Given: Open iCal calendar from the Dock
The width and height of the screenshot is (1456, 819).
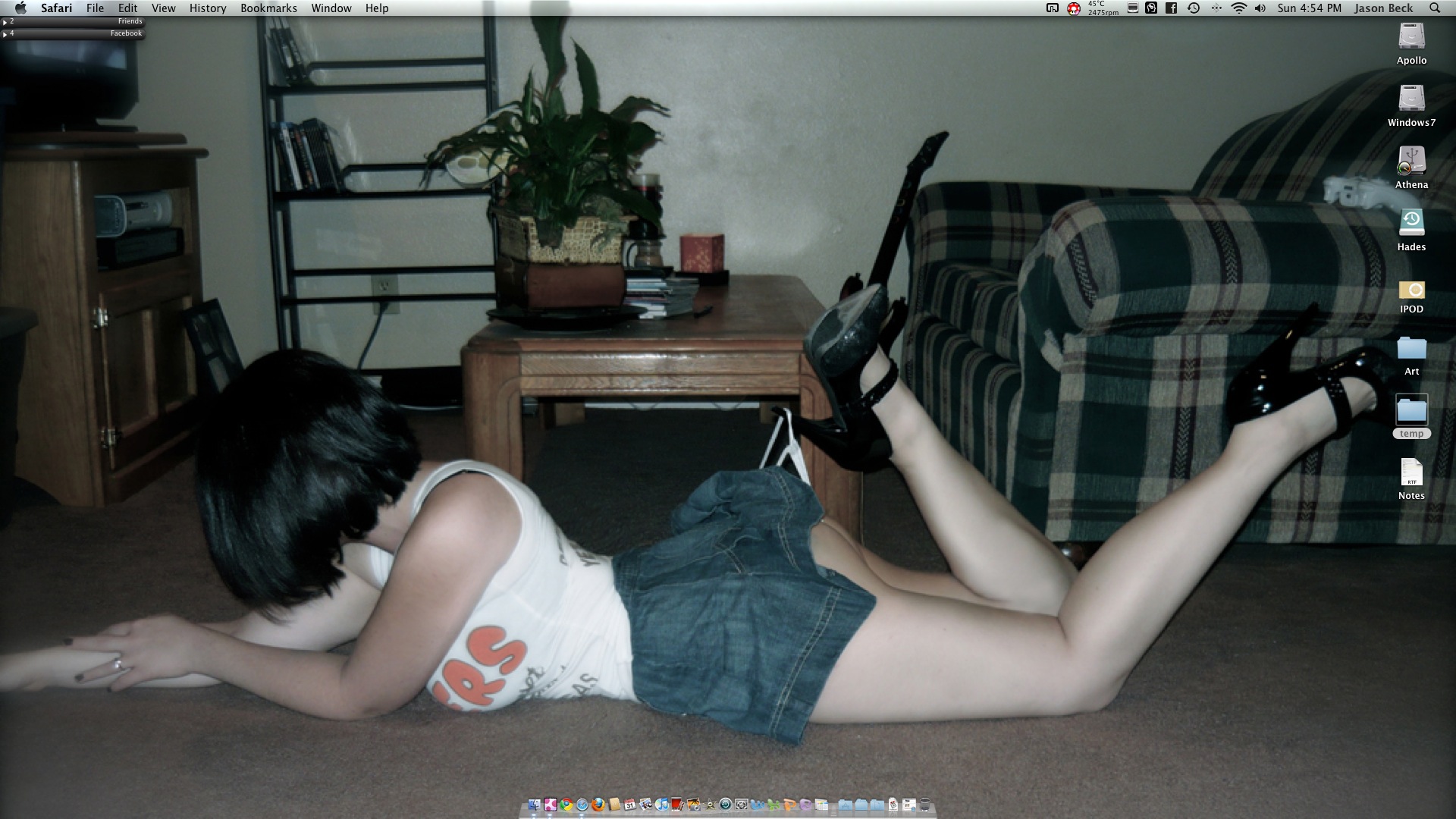Looking at the screenshot, I should tap(630, 805).
